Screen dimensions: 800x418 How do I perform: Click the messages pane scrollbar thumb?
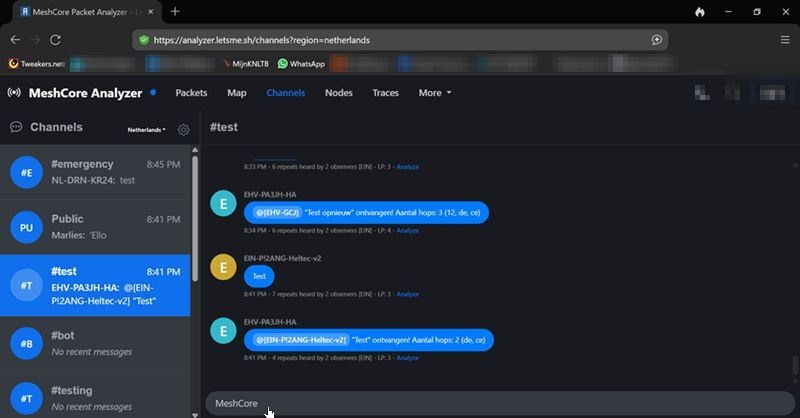tap(794, 366)
